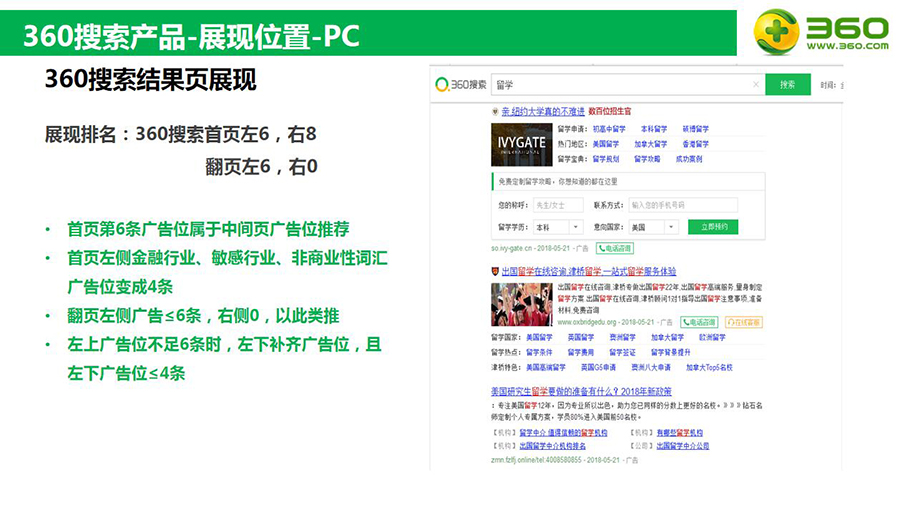Click the favicon before 纽约大学 ad title

(x=495, y=111)
